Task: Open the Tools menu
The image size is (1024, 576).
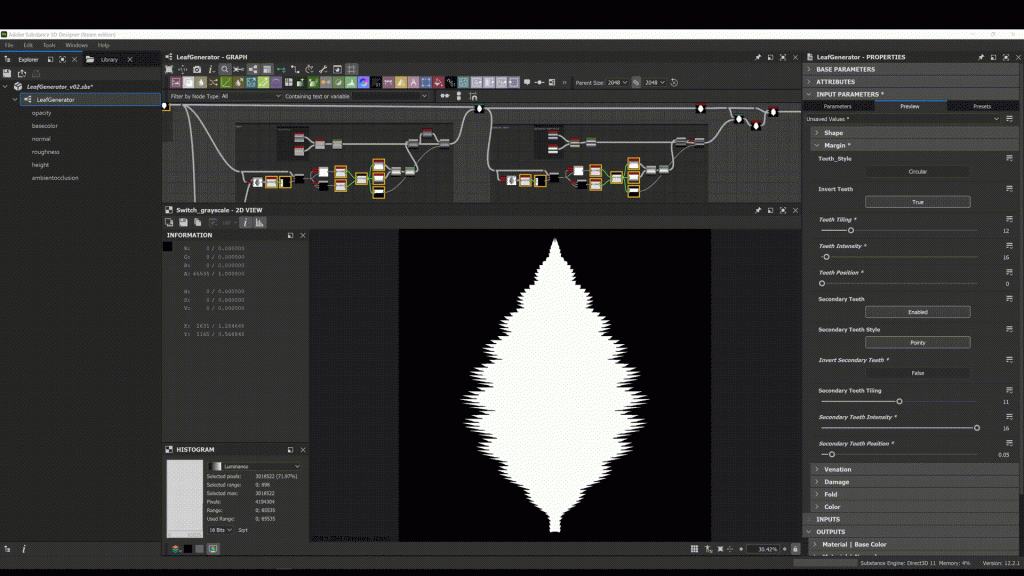Action: tap(49, 45)
